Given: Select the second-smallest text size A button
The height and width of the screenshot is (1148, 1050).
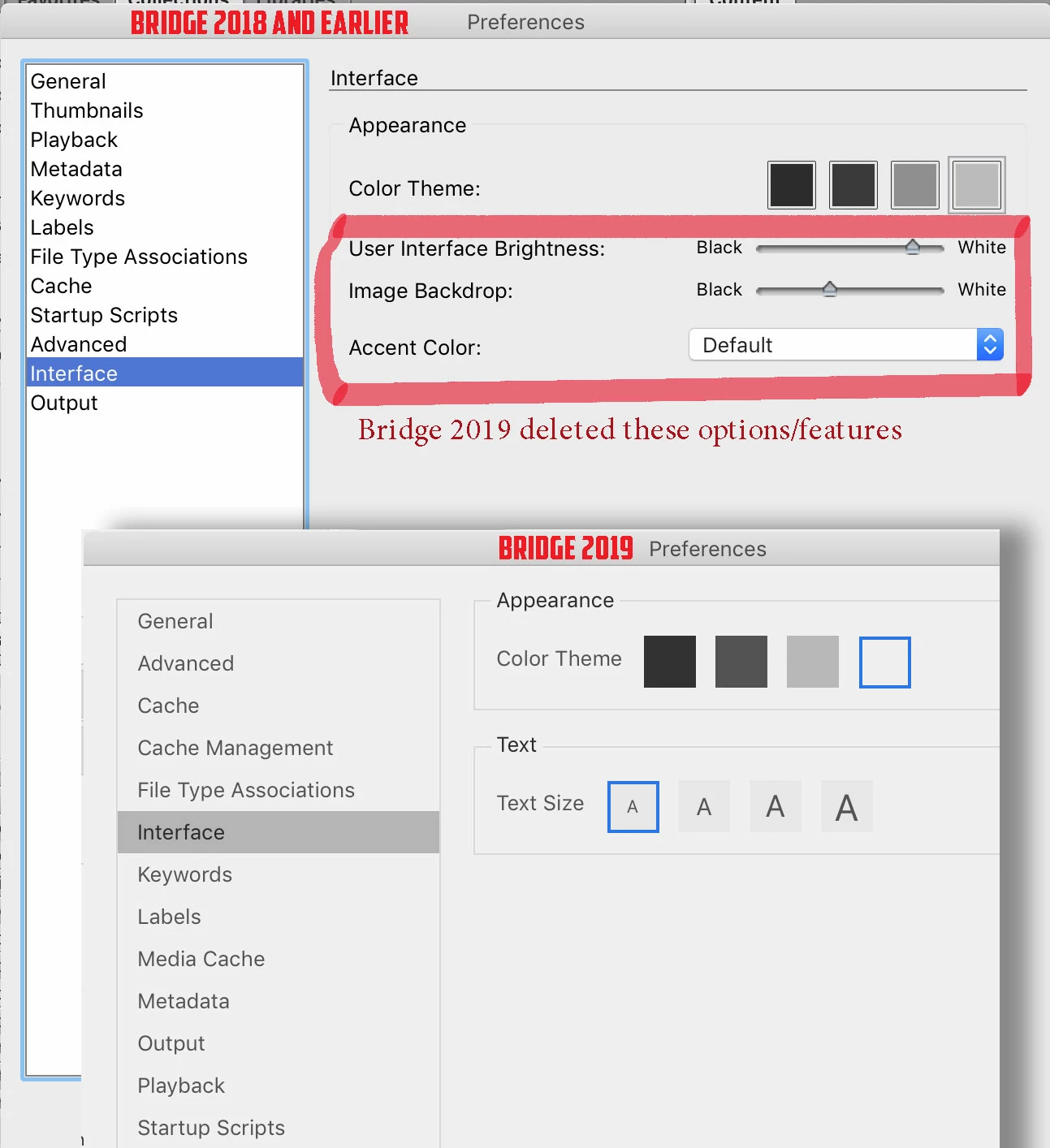Looking at the screenshot, I should 704,807.
